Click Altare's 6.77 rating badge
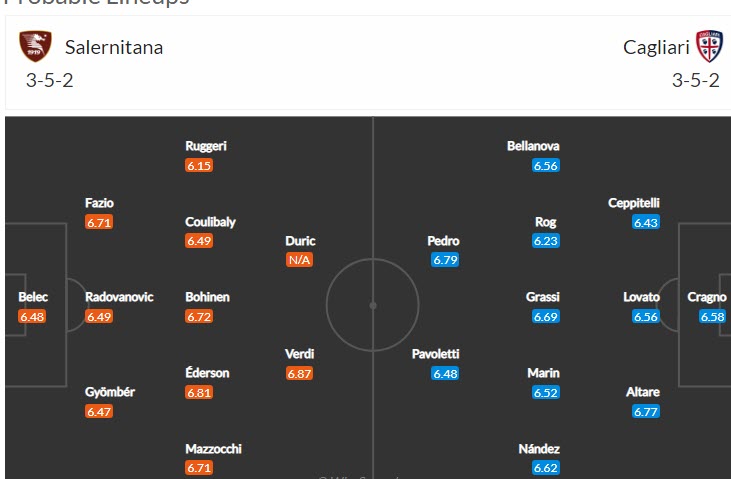731x479 pixels. tap(645, 411)
